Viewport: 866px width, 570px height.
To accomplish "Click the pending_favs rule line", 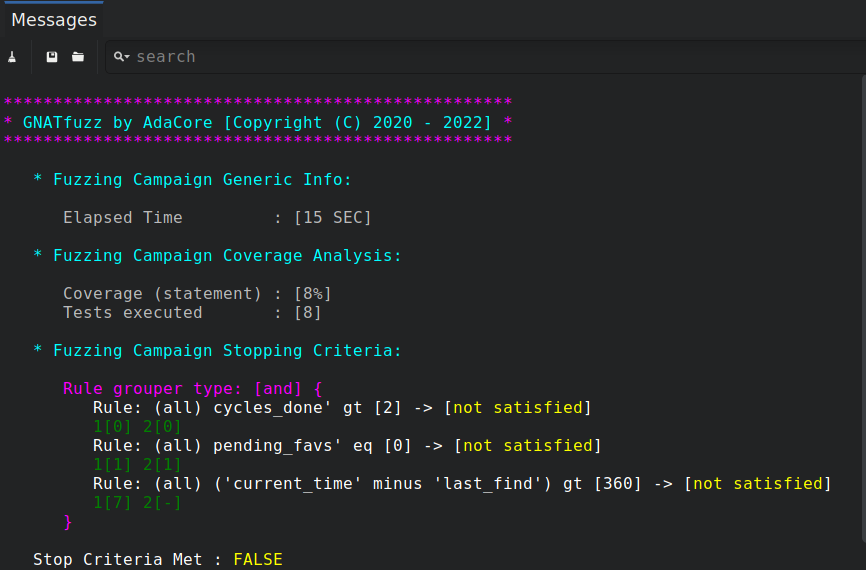I will coord(347,445).
